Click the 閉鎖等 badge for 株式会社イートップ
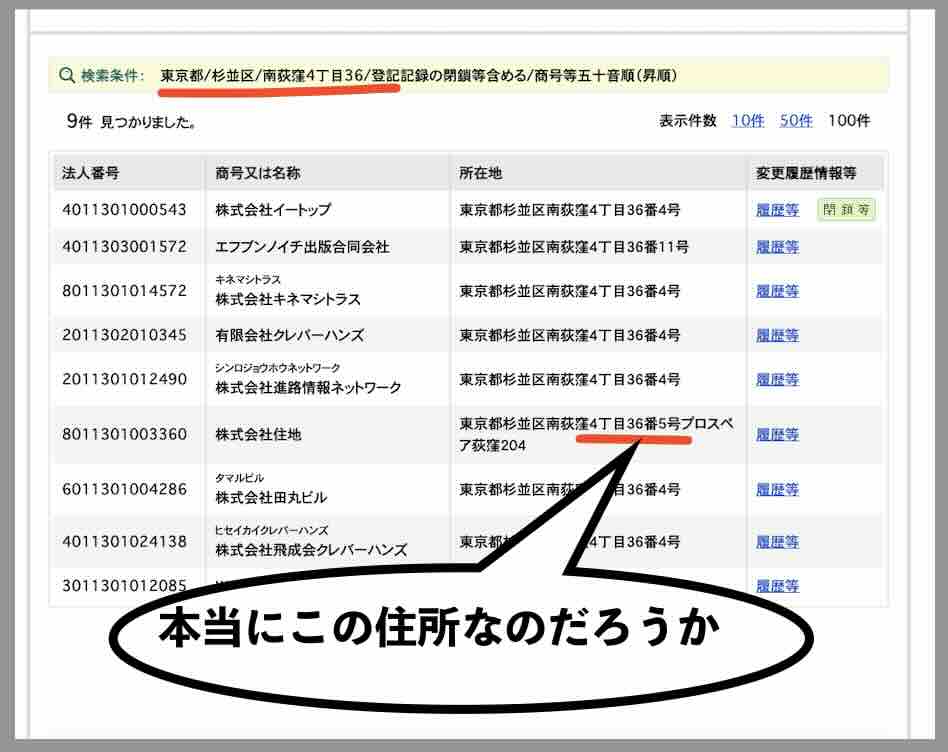Screen dimensions: 948x752 click(x=846, y=210)
